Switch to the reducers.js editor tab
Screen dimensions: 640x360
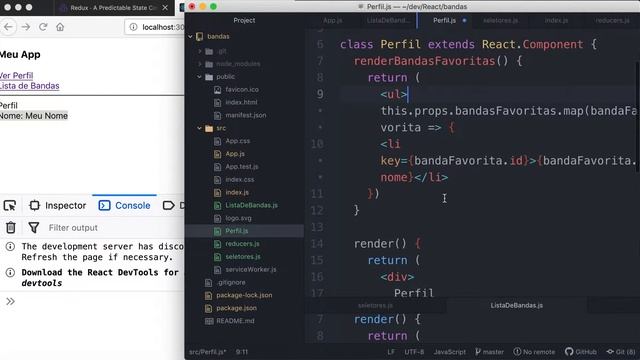tap(612, 20)
